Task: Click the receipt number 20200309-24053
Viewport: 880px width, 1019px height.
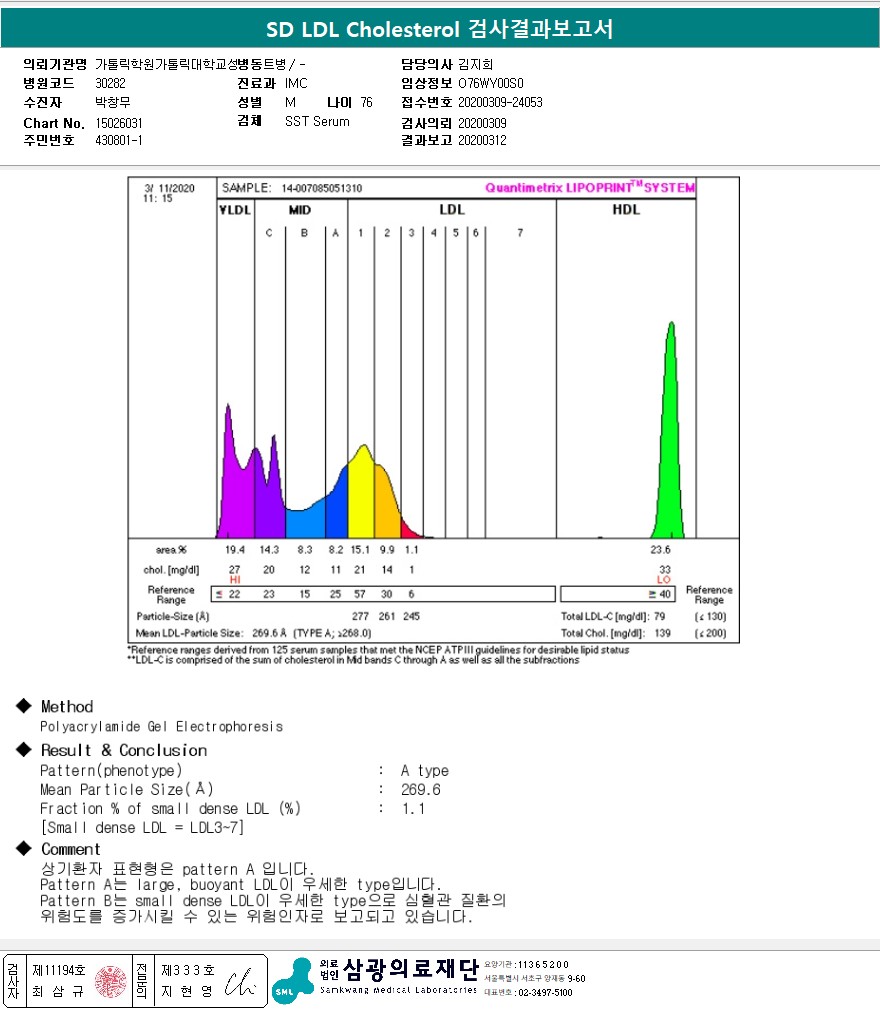Action: coord(500,103)
